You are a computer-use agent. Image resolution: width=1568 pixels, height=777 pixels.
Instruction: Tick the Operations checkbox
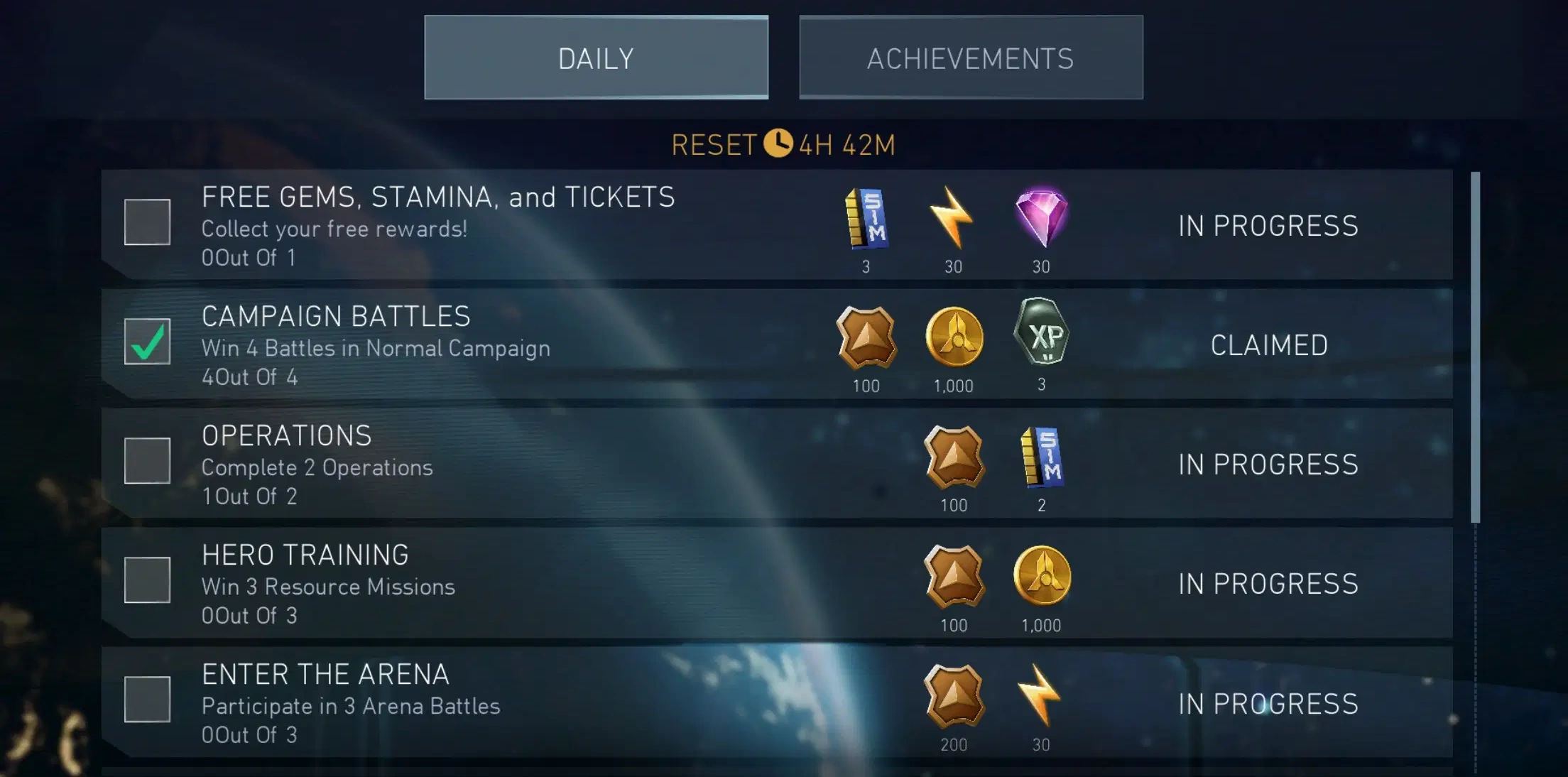147,460
